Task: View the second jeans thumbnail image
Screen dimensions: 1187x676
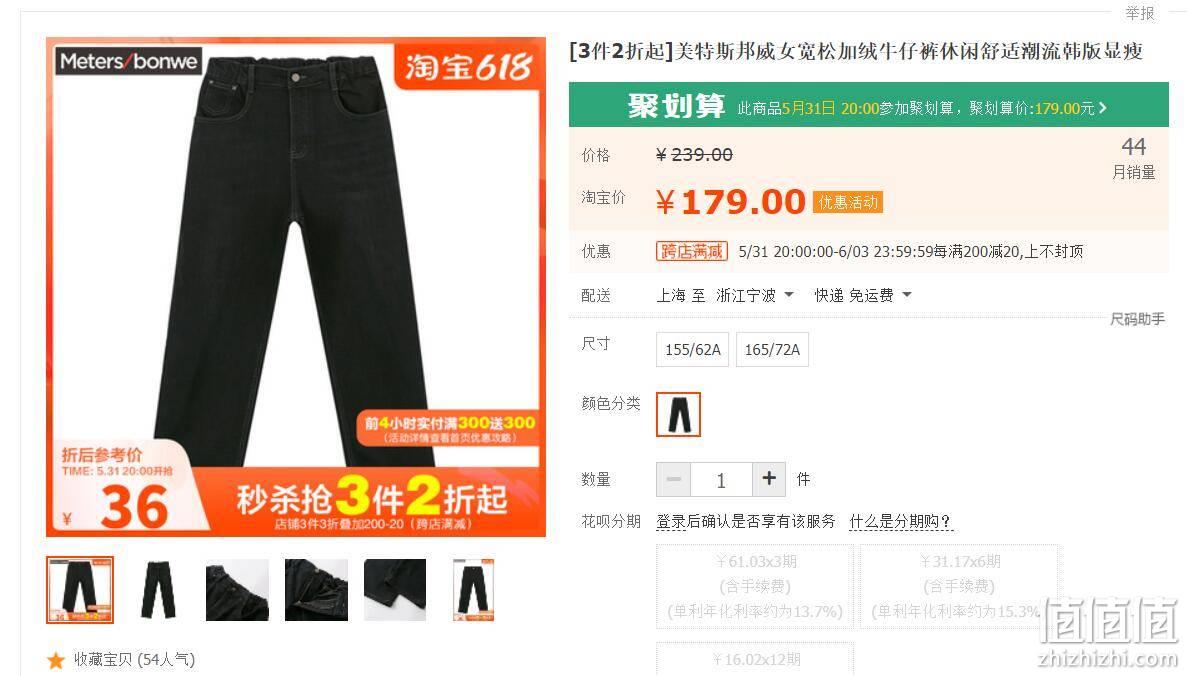Action: pyautogui.click(x=158, y=590)
